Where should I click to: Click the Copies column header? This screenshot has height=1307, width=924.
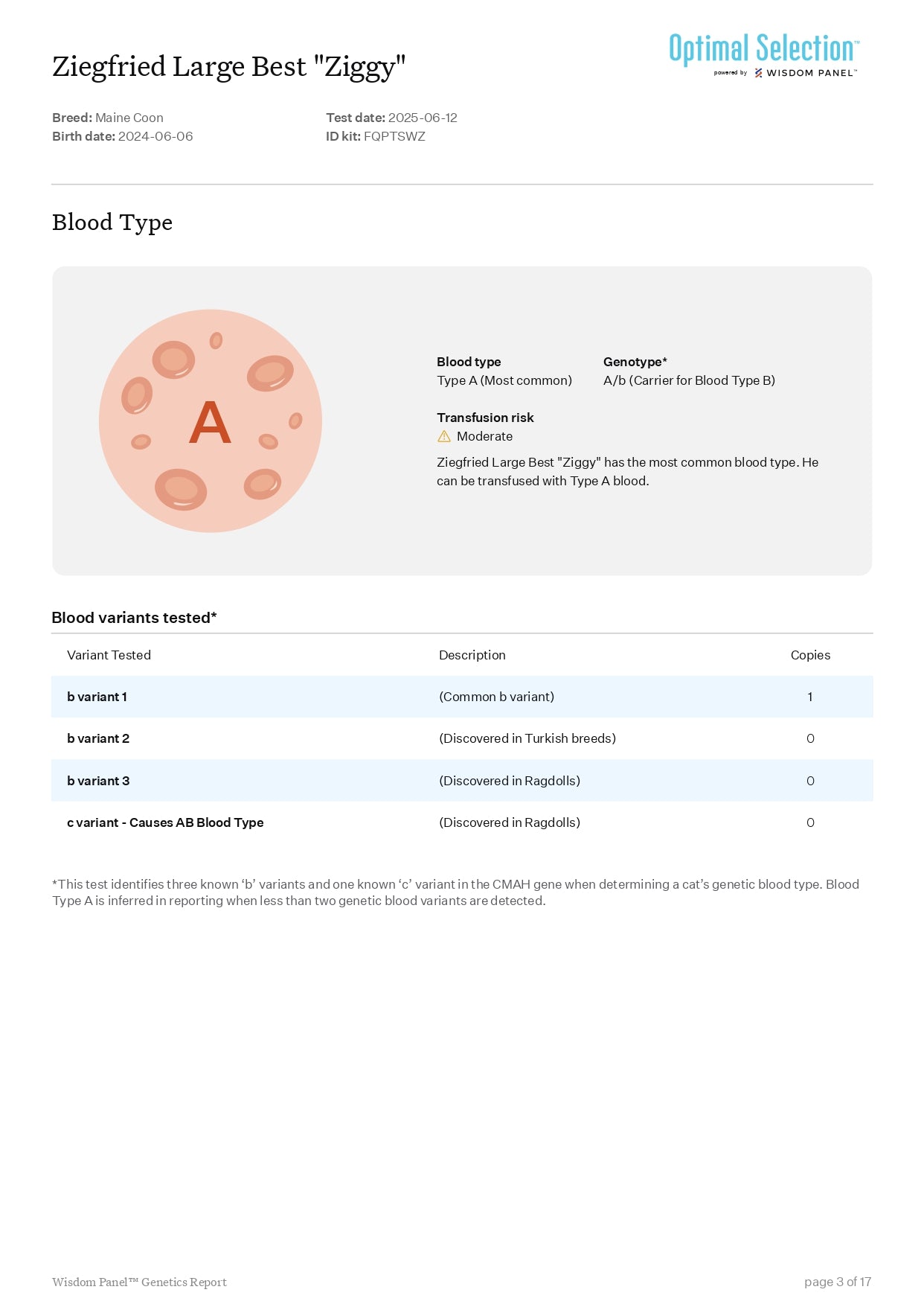click(810, 655)
